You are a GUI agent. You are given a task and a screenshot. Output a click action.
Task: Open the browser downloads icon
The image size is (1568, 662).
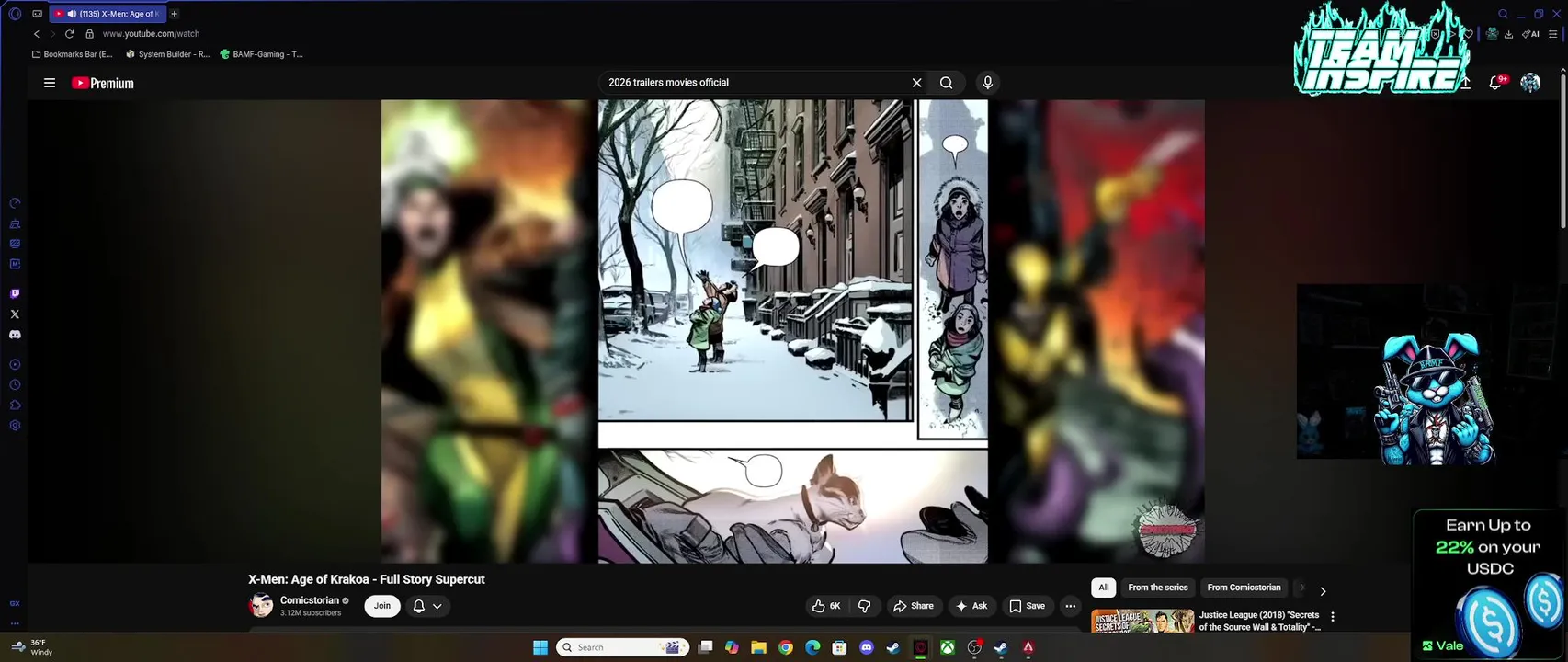pyautogui.click(x=1508, y=34)
